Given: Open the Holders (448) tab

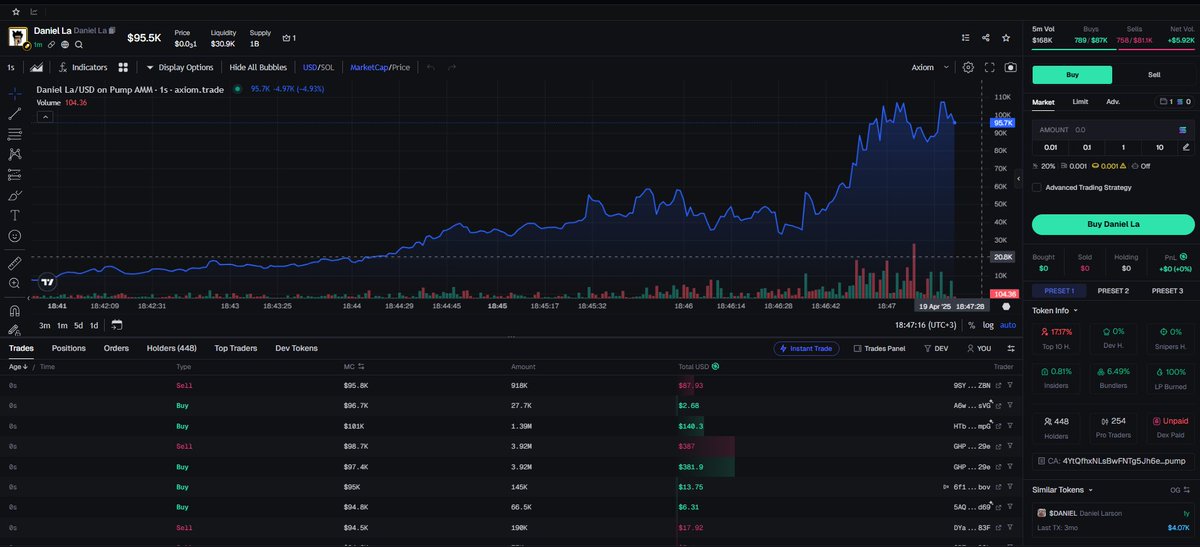Looking at the screenshot, I should pyautogui.click(x=171, y=348).
